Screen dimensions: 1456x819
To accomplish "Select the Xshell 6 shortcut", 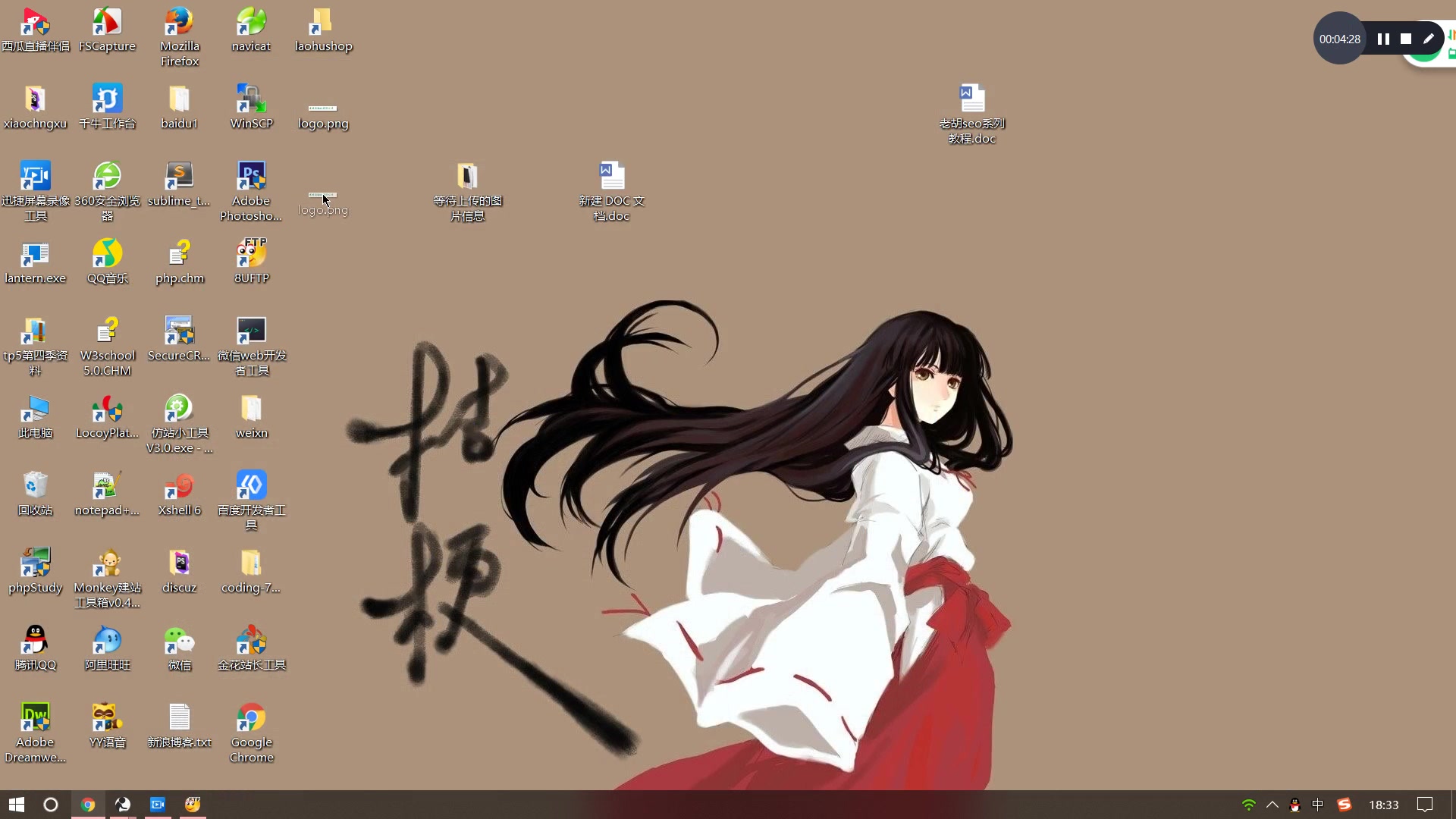I will pos(179,487).
